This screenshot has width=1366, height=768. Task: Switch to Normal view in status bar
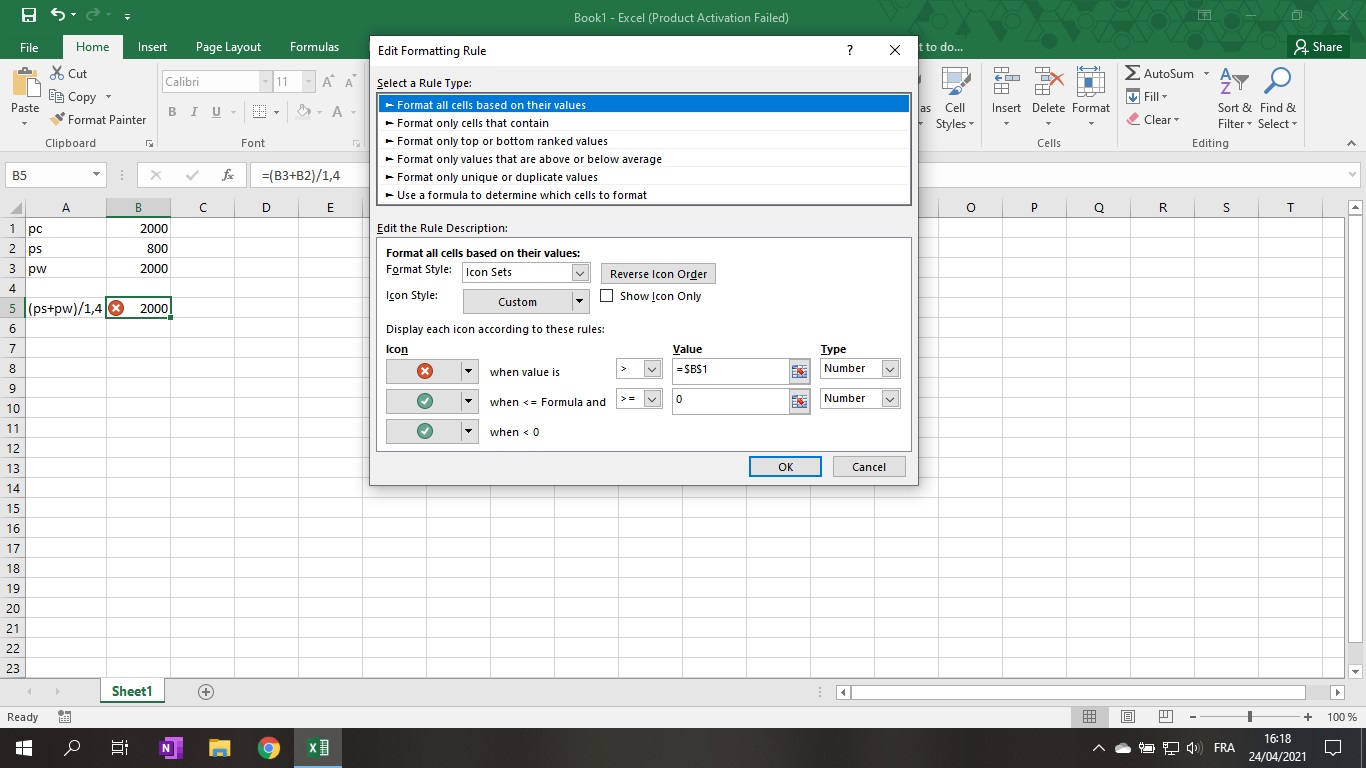(x=1090, y=717)
